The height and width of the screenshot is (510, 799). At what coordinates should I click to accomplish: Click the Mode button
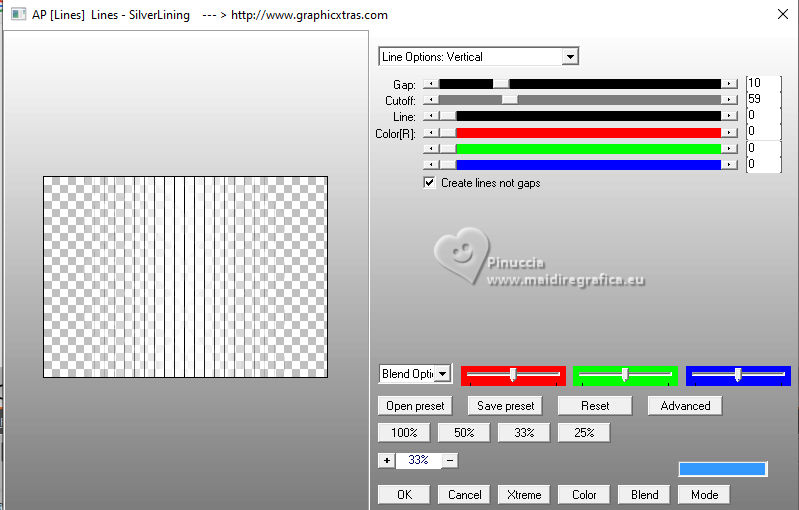point(704,494)
